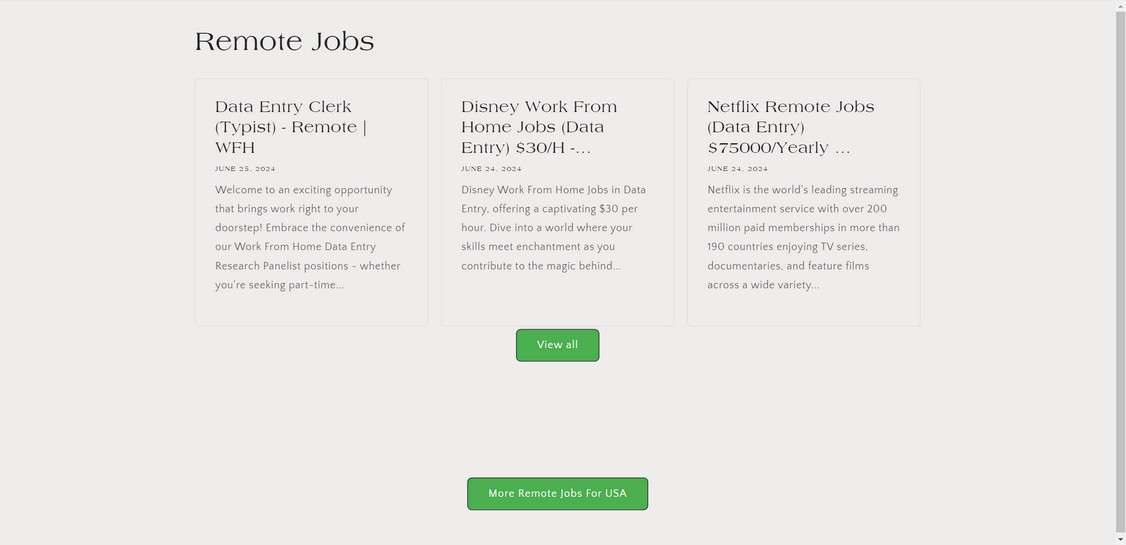Click the excerpt starting 'Welcome to an exciting opportunity'

(x=310, y=238)
